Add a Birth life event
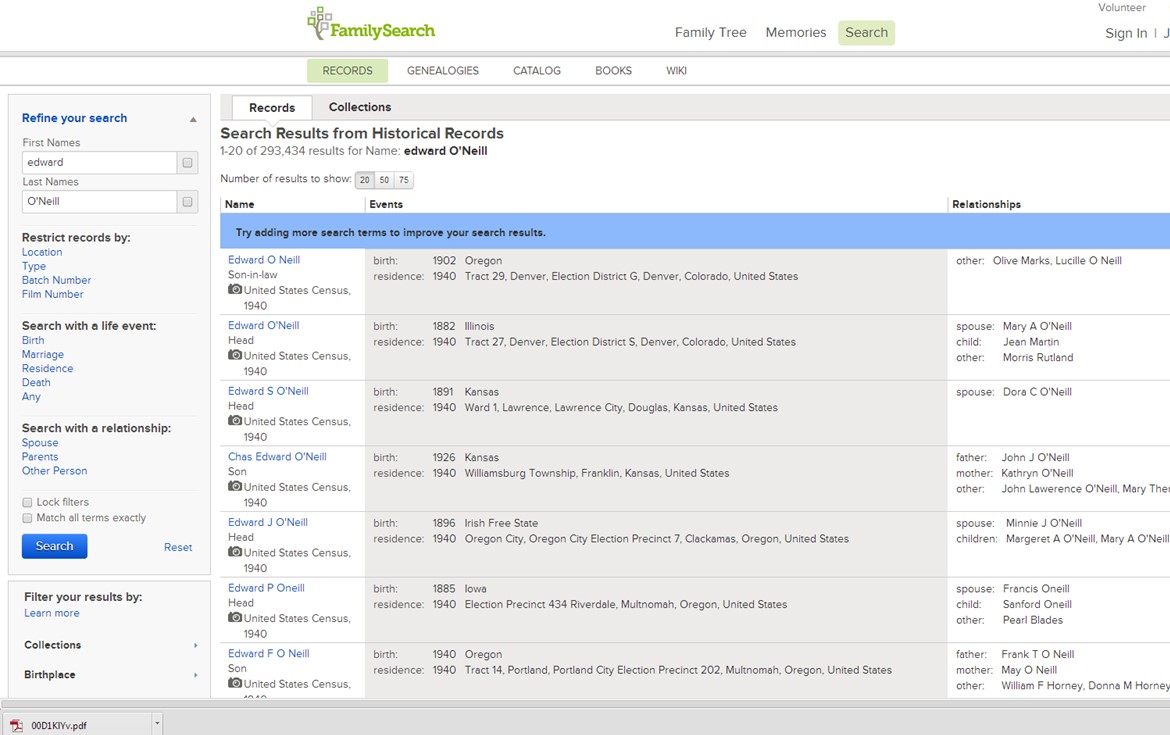1170x735 pixels. tap(33, 340)
